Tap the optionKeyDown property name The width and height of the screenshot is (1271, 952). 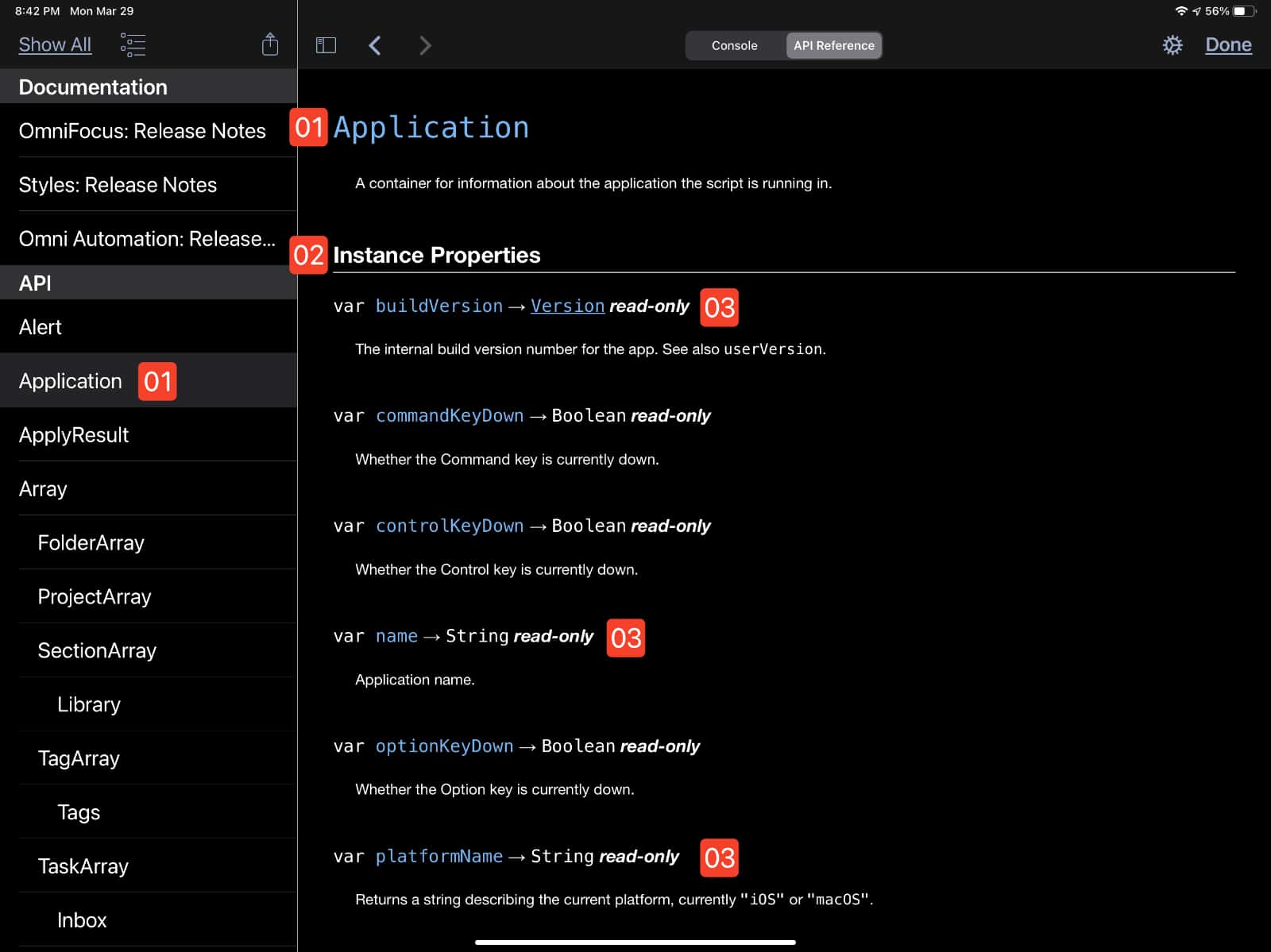click(x=444, y=746)
